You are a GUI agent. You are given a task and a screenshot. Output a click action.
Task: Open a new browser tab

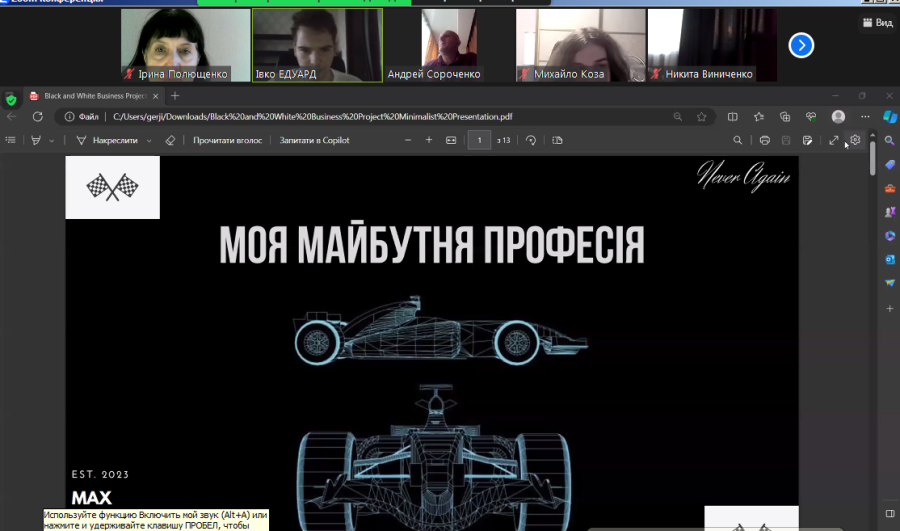(x=175, y=96)
